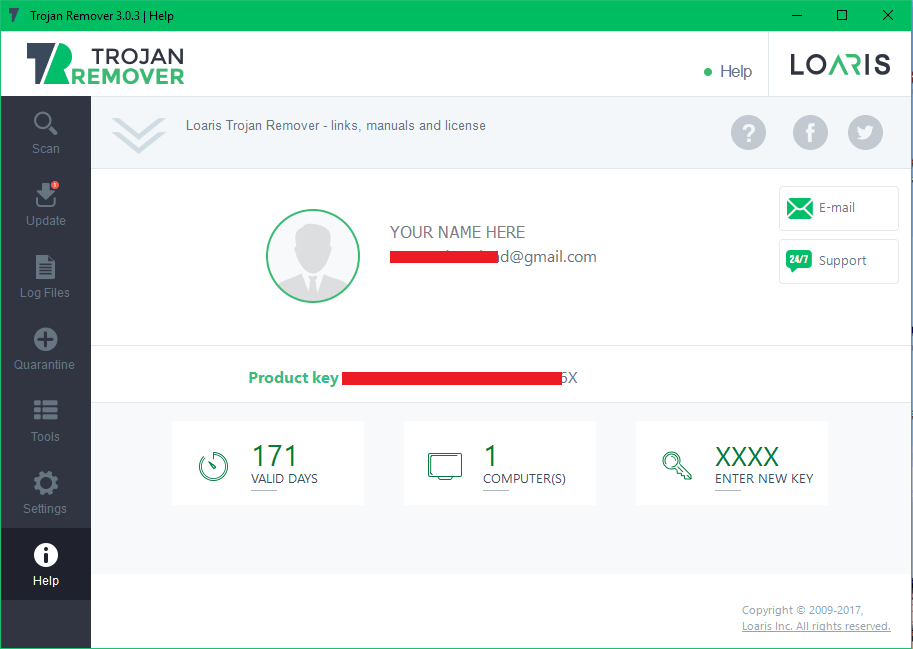The width and height of the screenshot is (913, 649).
Task: Select the Loaris brand header
Action: click(x=840, y=63)
